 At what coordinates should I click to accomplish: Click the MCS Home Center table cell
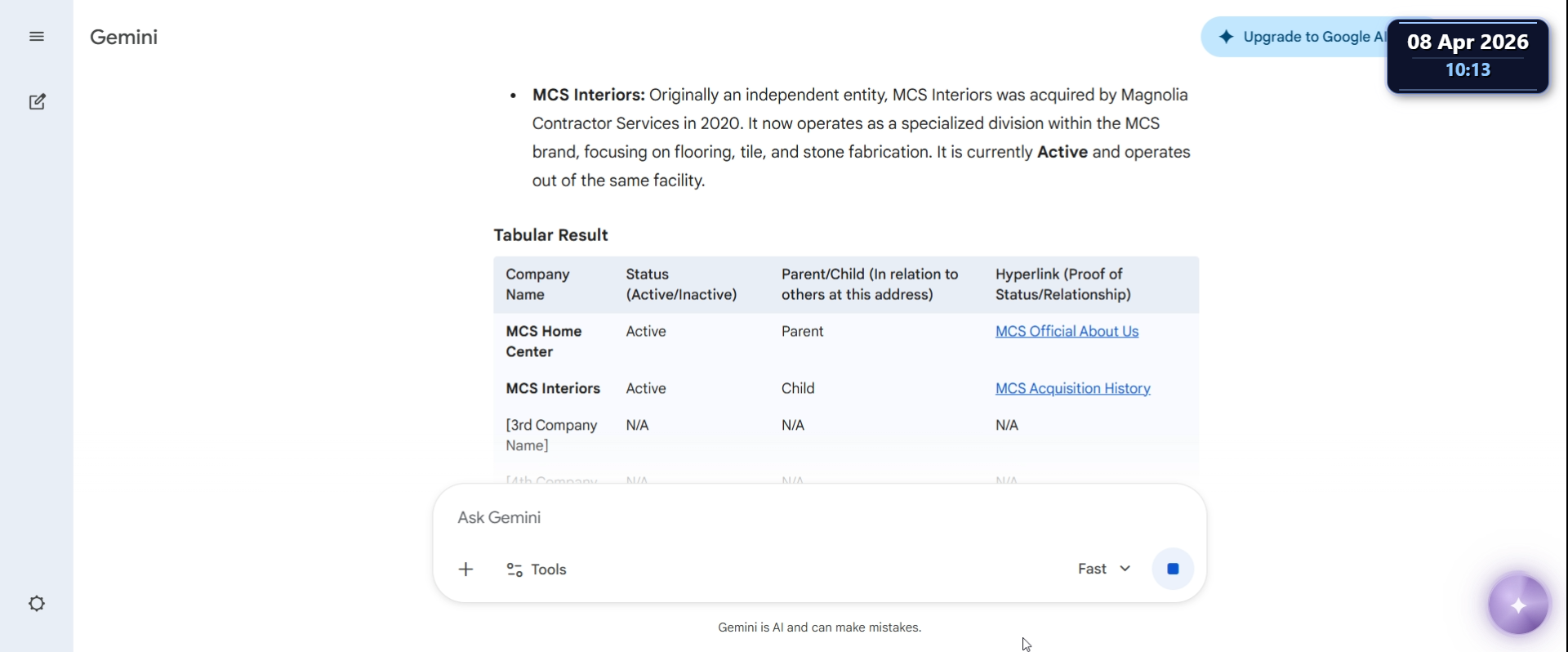pos(544,342)
